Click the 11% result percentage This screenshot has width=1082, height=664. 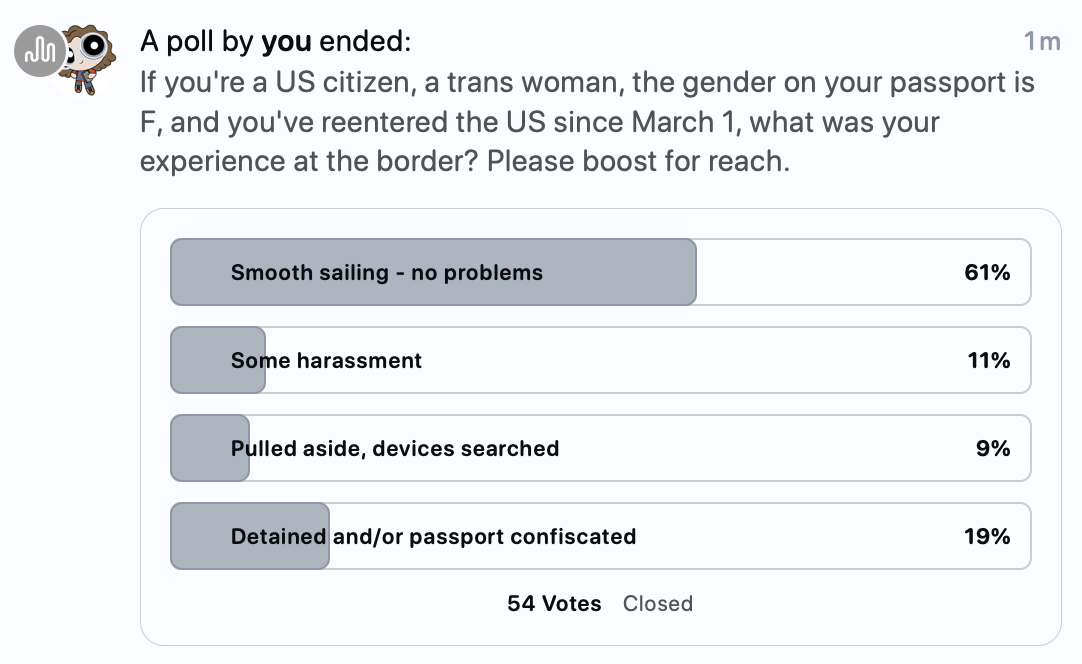[988, 360]
